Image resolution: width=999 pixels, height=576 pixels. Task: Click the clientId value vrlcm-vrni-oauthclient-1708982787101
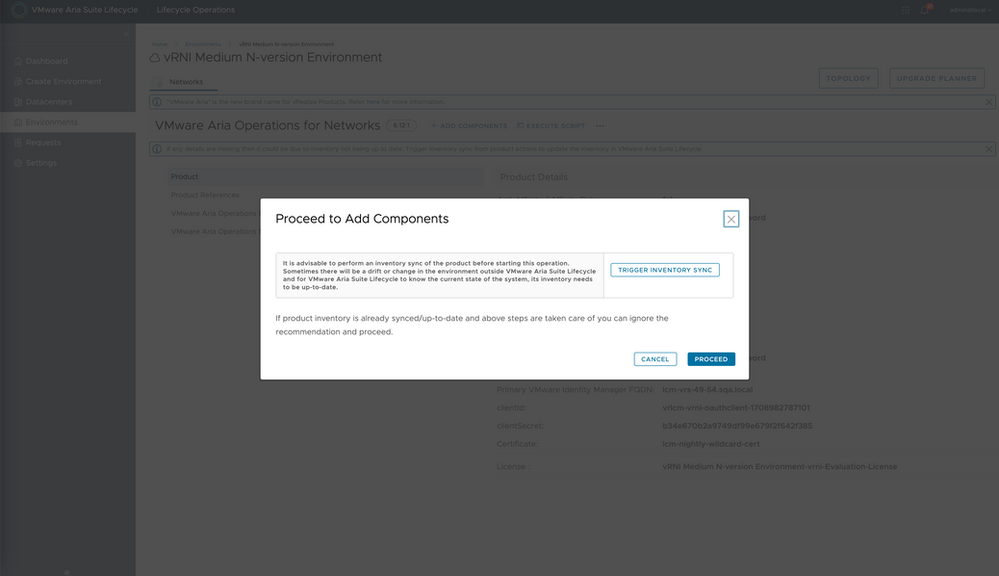tap(736, 408)
